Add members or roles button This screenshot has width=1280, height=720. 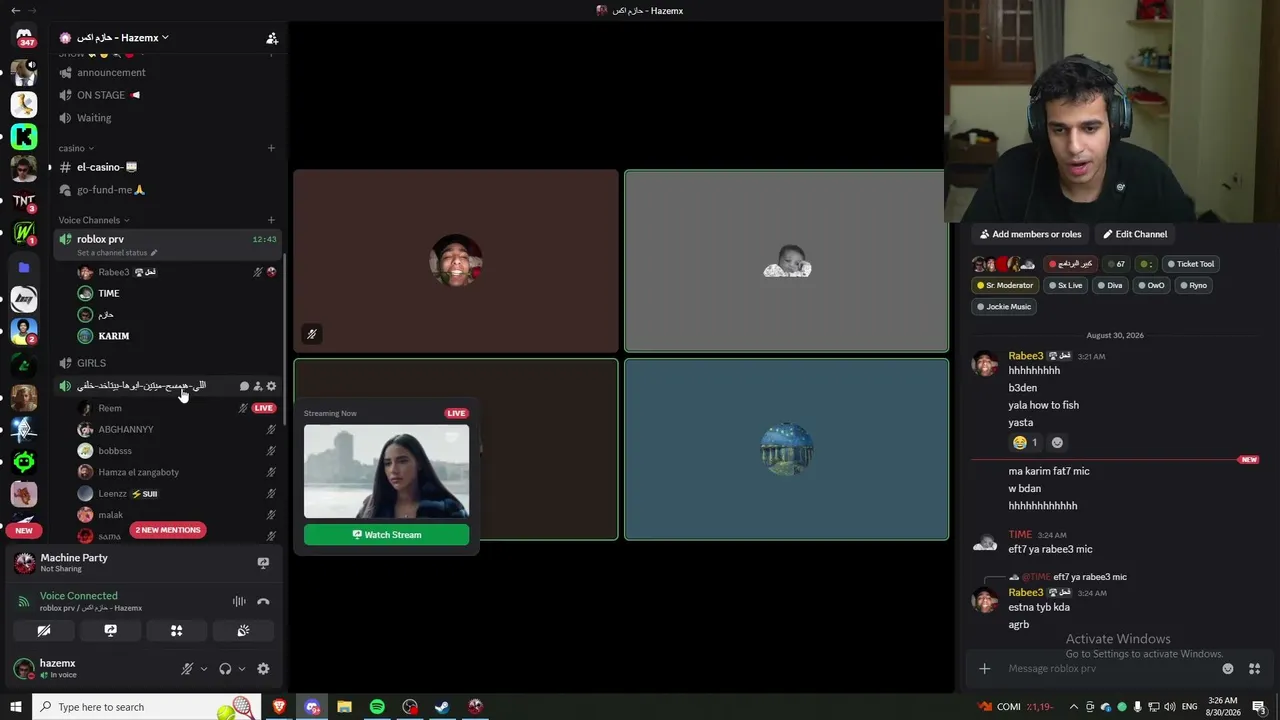1030,234
